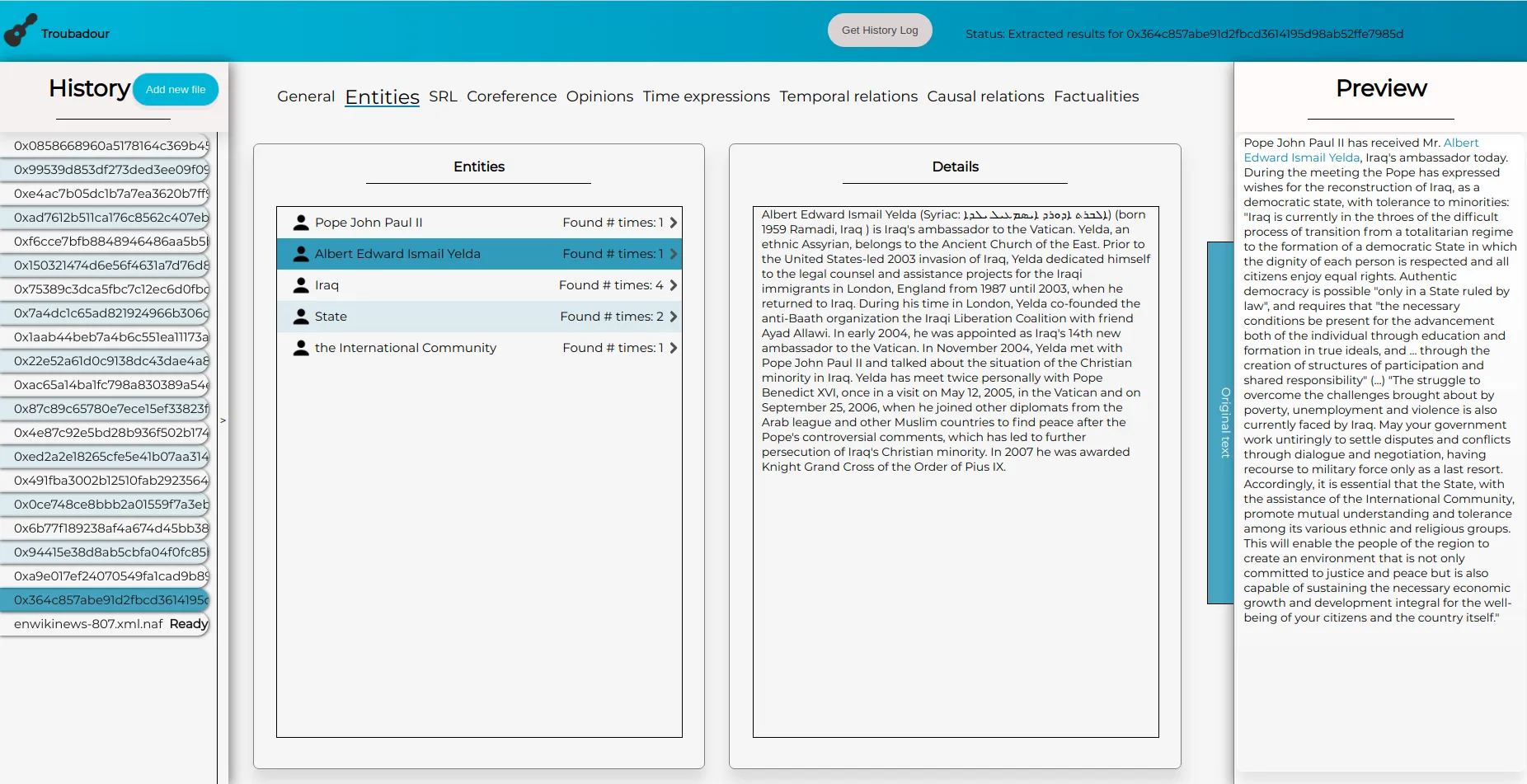Click the person icon beside the International Community

(x=299, y=347)
